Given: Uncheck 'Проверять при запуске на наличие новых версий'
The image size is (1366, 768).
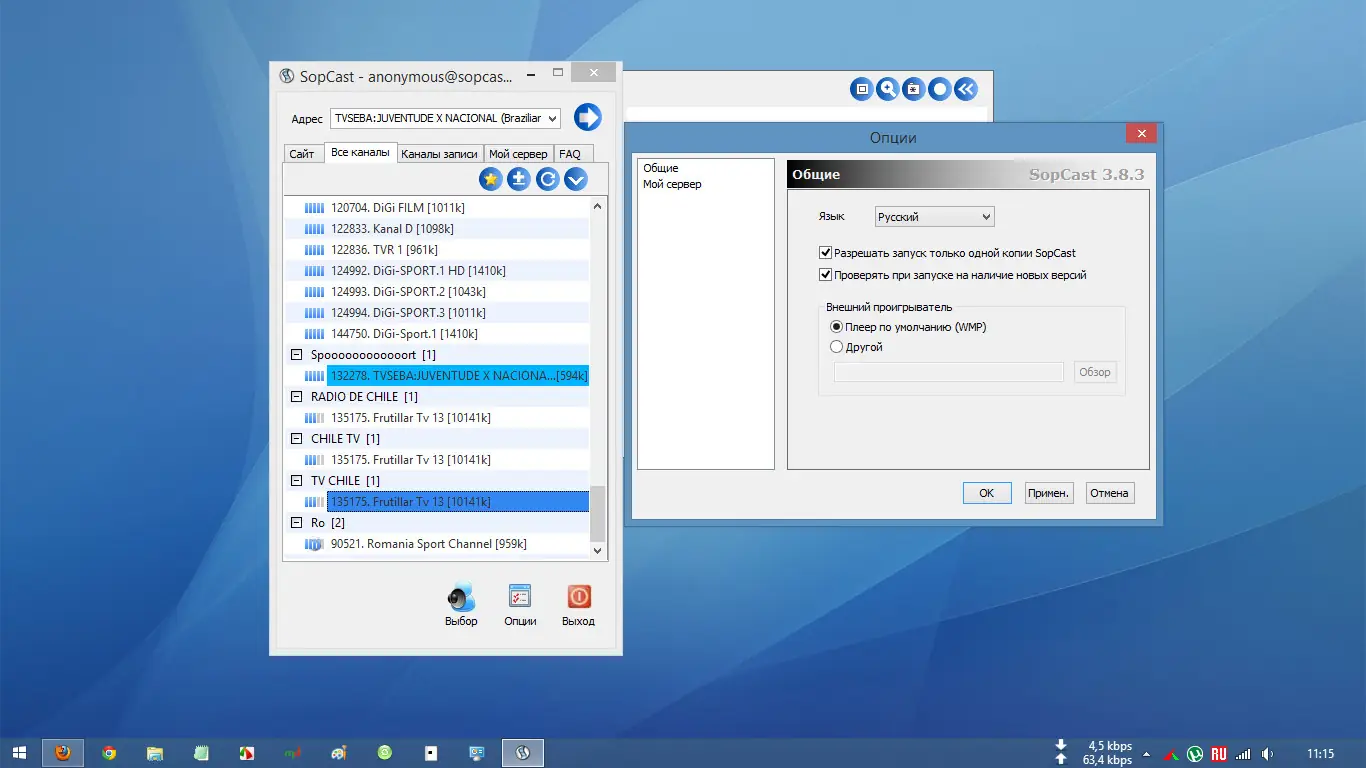Looking at the screenshot, I should click(x=825, y=275).
